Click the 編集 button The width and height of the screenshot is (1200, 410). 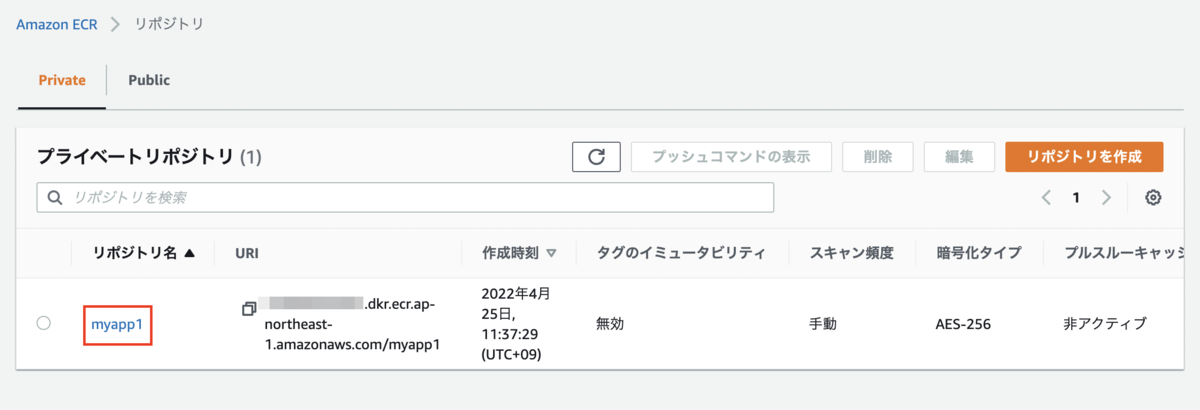[x=959, y=157]
